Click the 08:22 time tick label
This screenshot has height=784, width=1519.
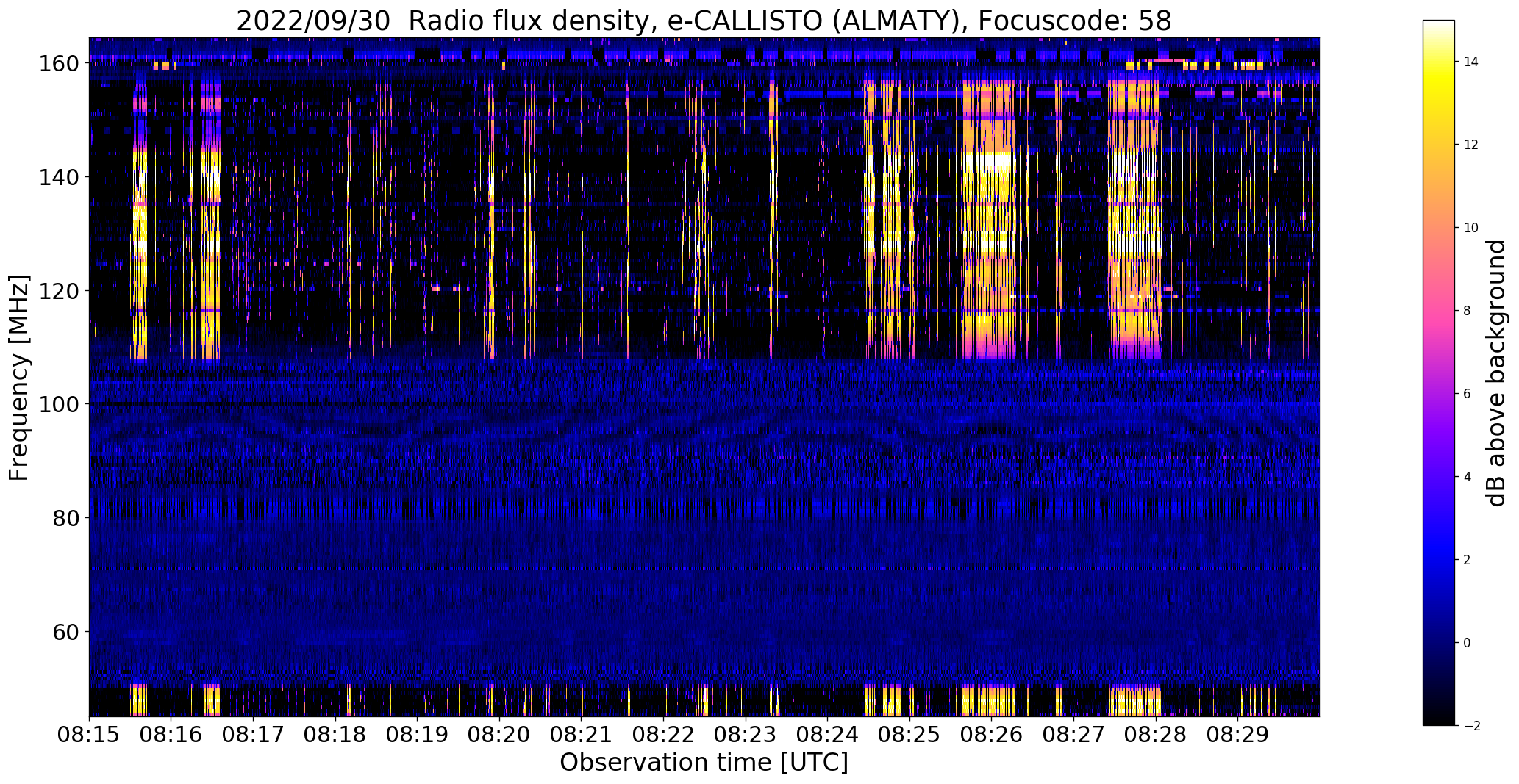click(x=664, y=734)
